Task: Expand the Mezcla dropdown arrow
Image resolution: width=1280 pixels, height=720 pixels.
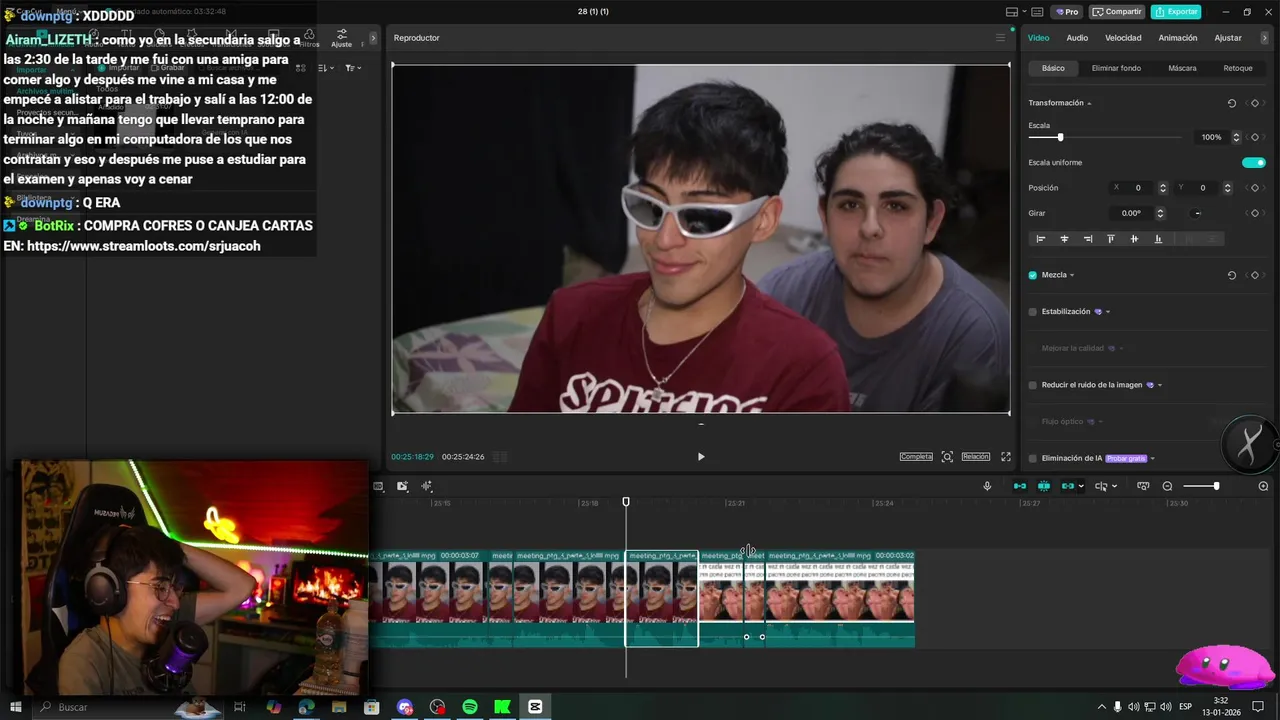Action: pos(1072,275)
